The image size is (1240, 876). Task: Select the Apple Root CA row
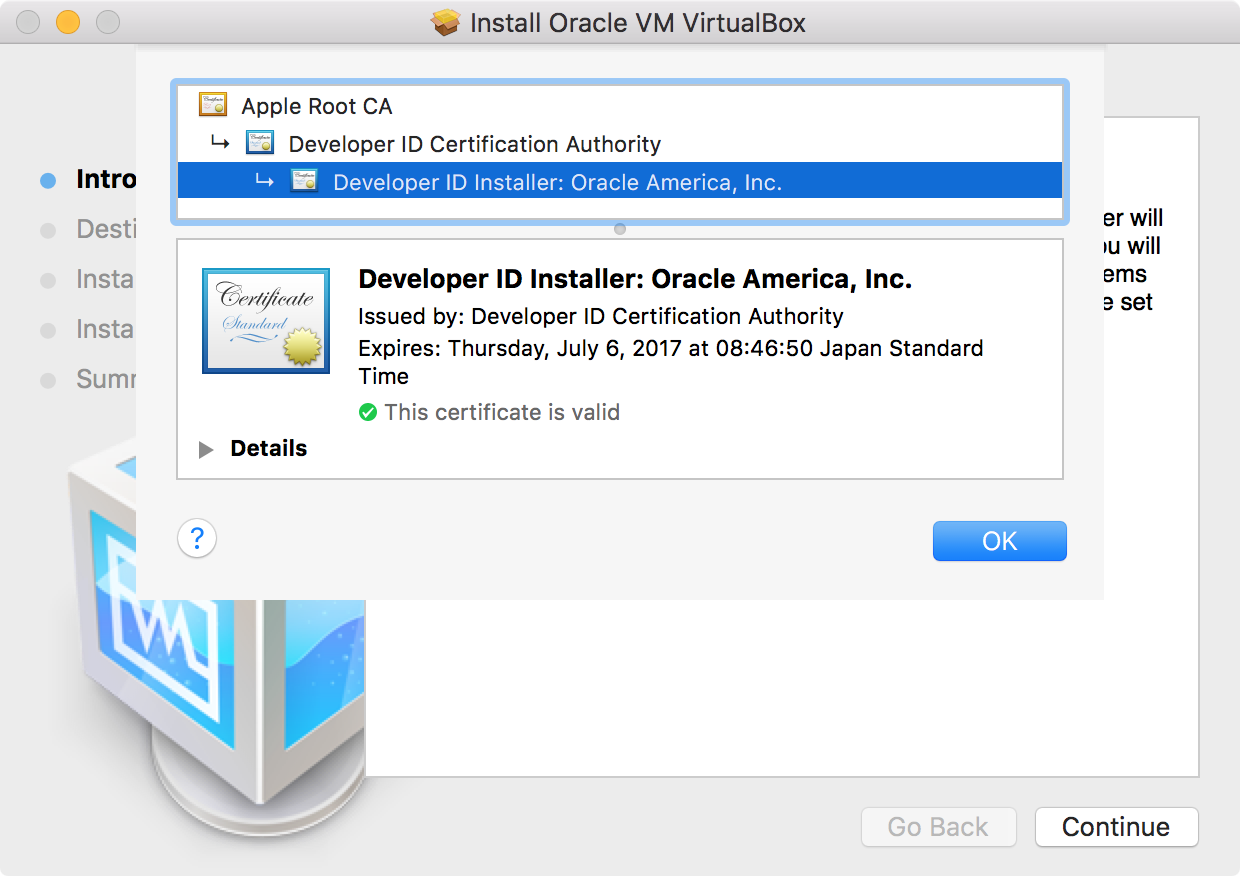click(620, 105)
